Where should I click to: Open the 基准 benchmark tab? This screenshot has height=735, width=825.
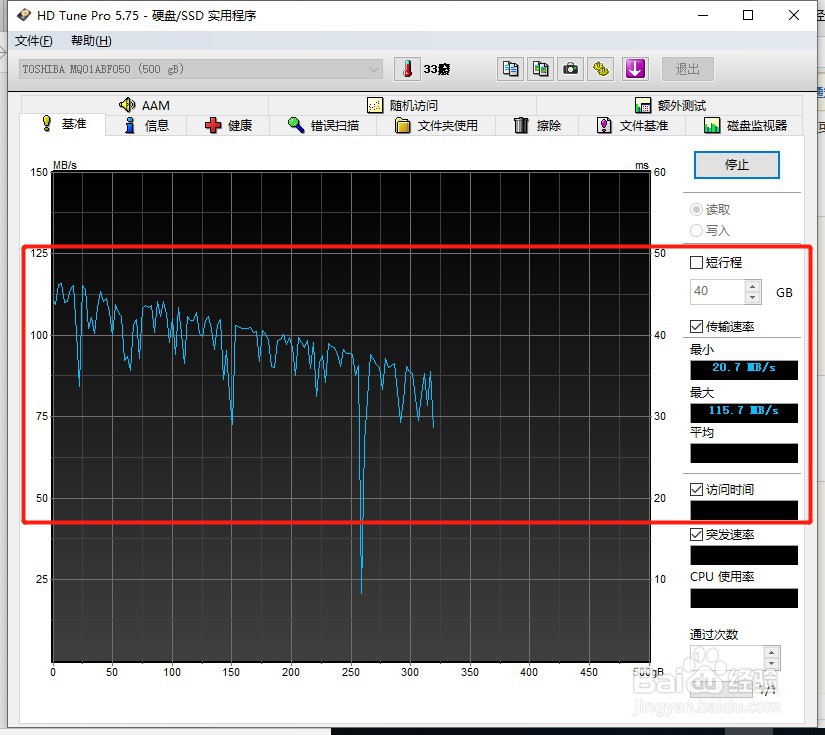63,124
